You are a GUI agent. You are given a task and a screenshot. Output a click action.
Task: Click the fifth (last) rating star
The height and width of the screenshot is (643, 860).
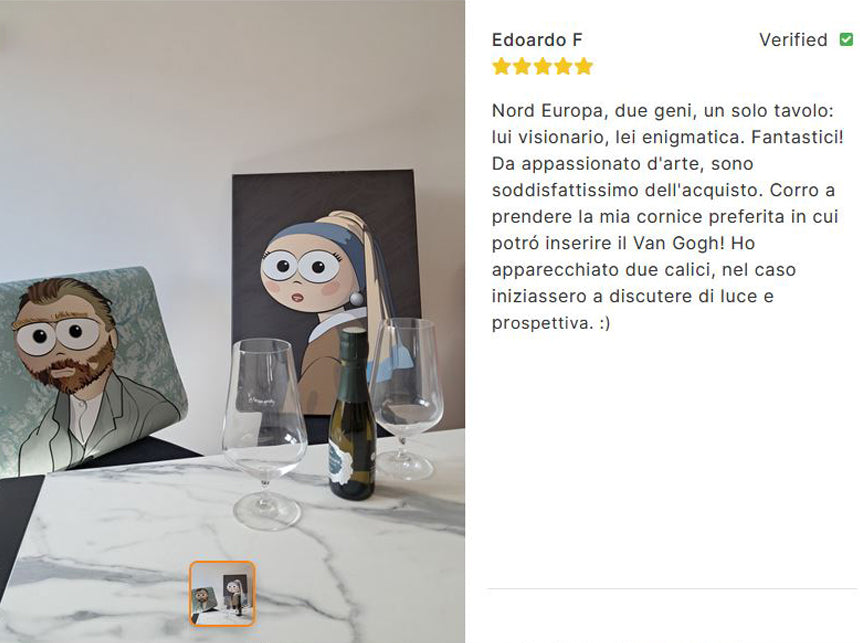(x=584, y=66)
